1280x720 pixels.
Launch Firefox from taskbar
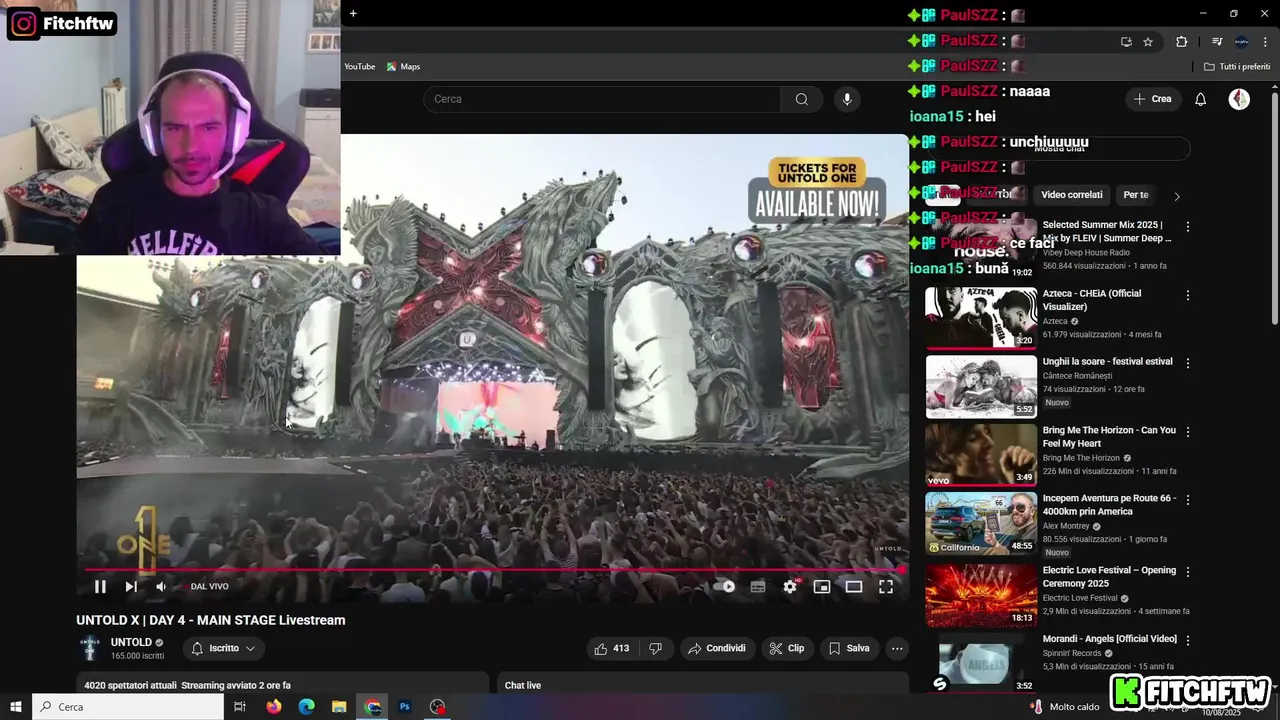click(x=273, y=707)
